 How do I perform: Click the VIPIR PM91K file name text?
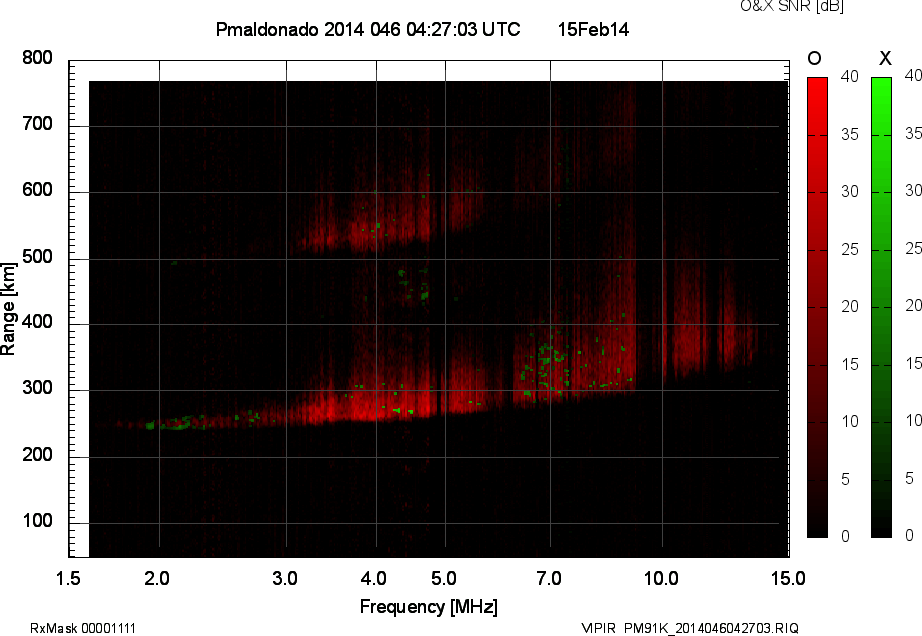point(690,628)
